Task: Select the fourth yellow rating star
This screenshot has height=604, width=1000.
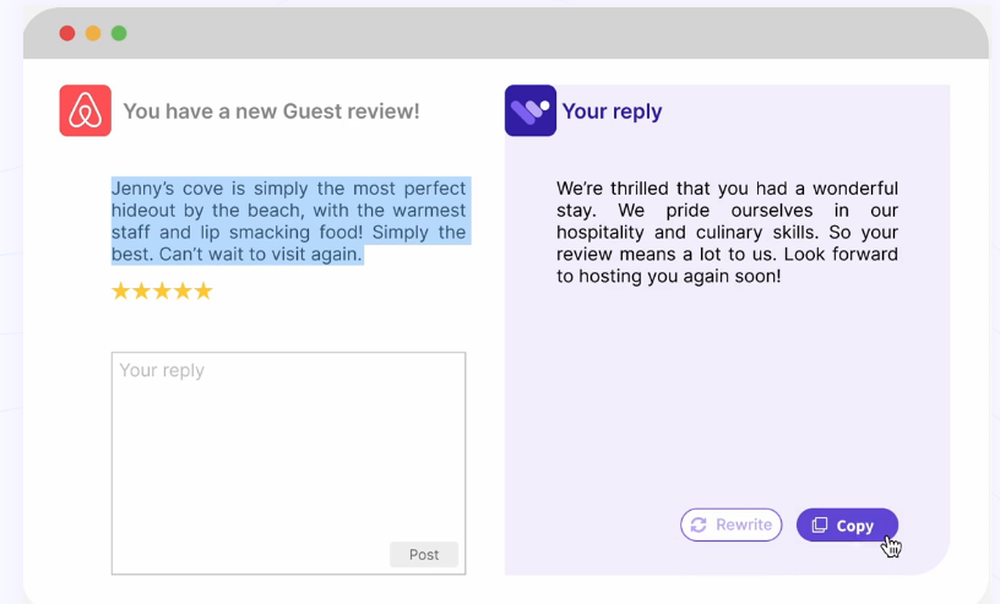Action: (182, 291)
